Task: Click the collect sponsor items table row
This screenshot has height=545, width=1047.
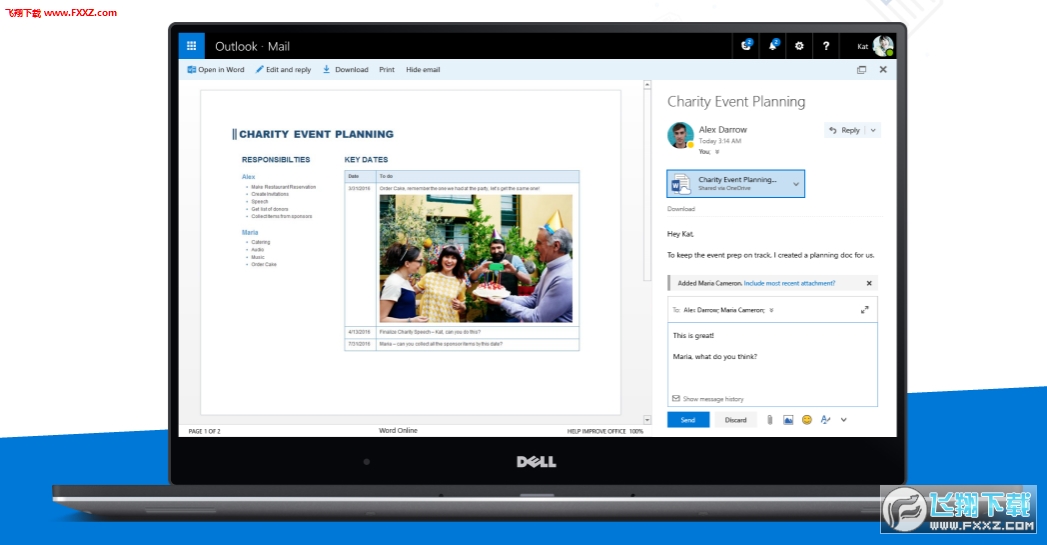Action: click(461, 344)
